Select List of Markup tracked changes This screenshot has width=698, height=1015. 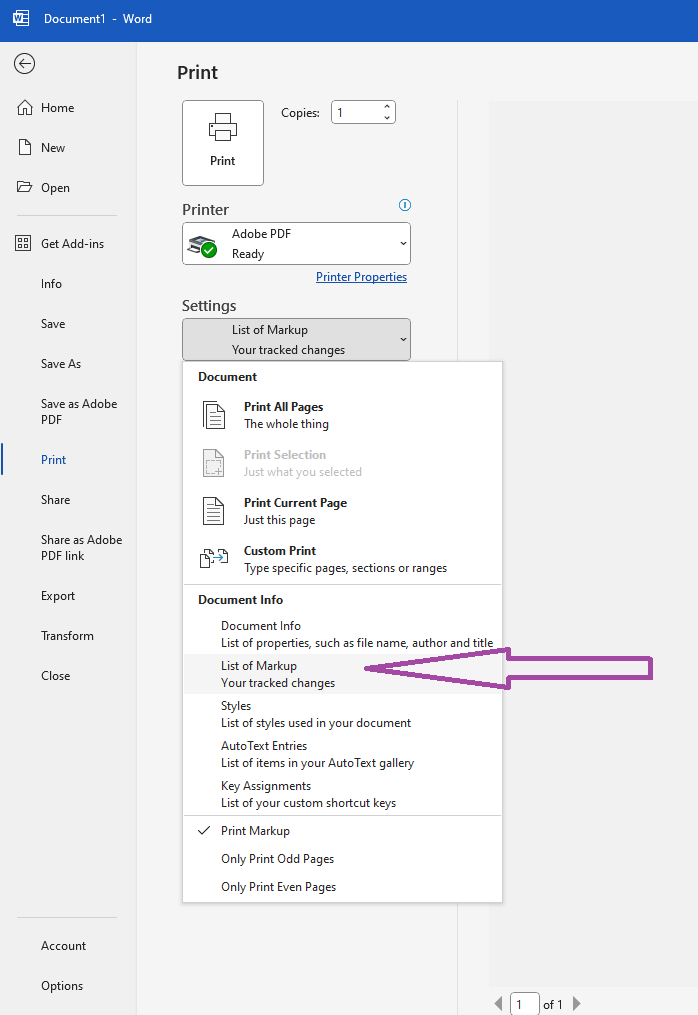point(343,675)
